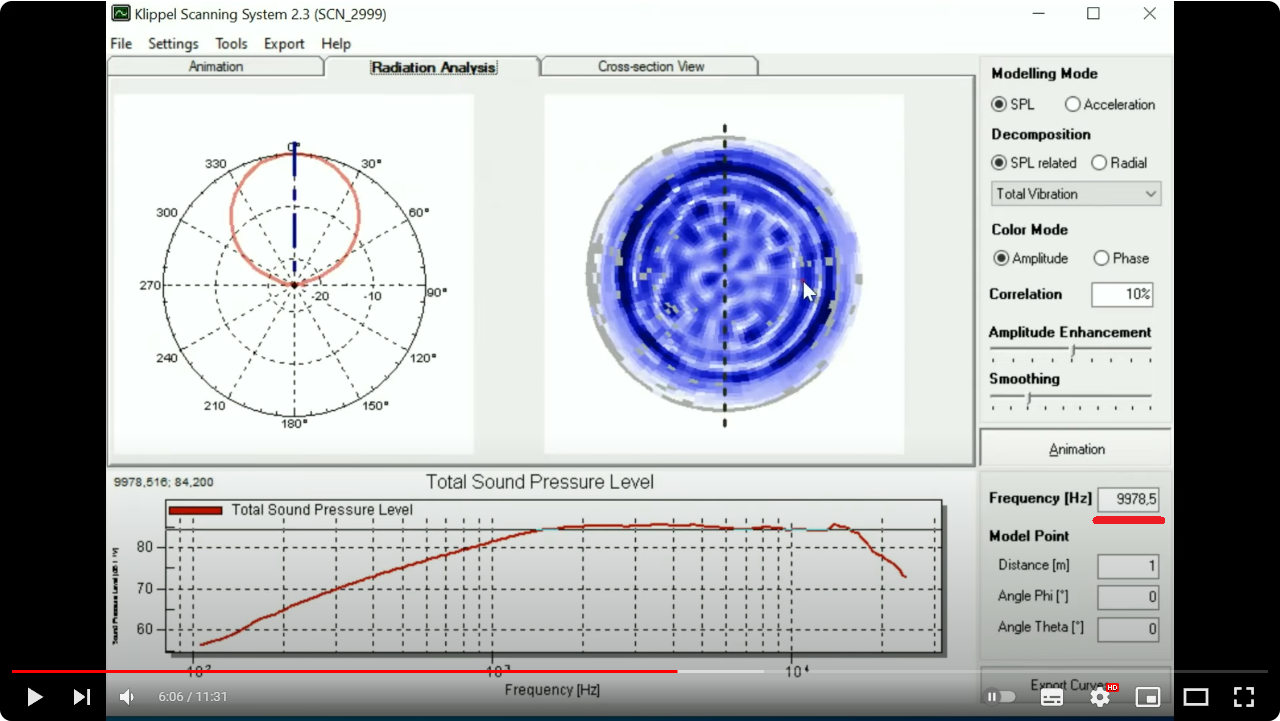
Task: Choose SPL related decomposition
Action: (x=1034, y=163)
